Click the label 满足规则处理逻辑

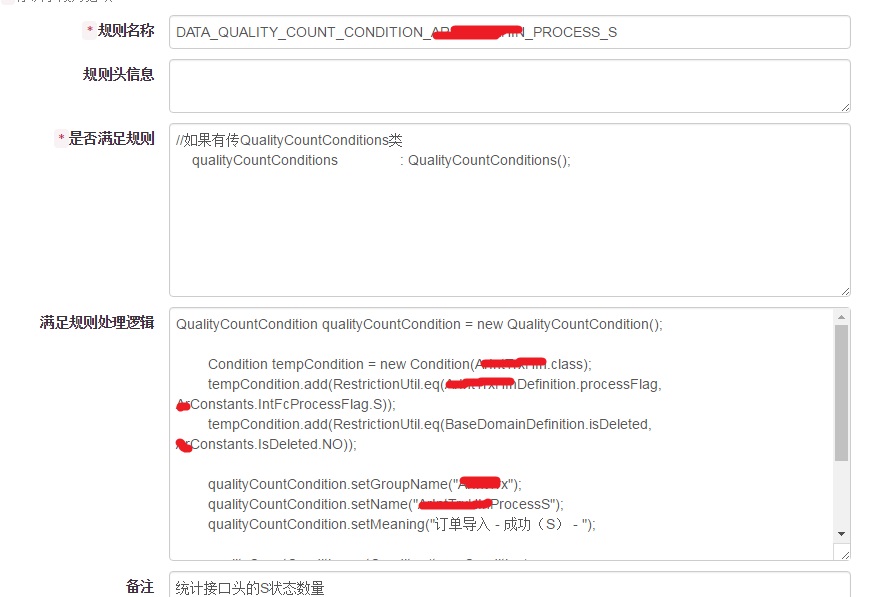click(x=97, y=322)
